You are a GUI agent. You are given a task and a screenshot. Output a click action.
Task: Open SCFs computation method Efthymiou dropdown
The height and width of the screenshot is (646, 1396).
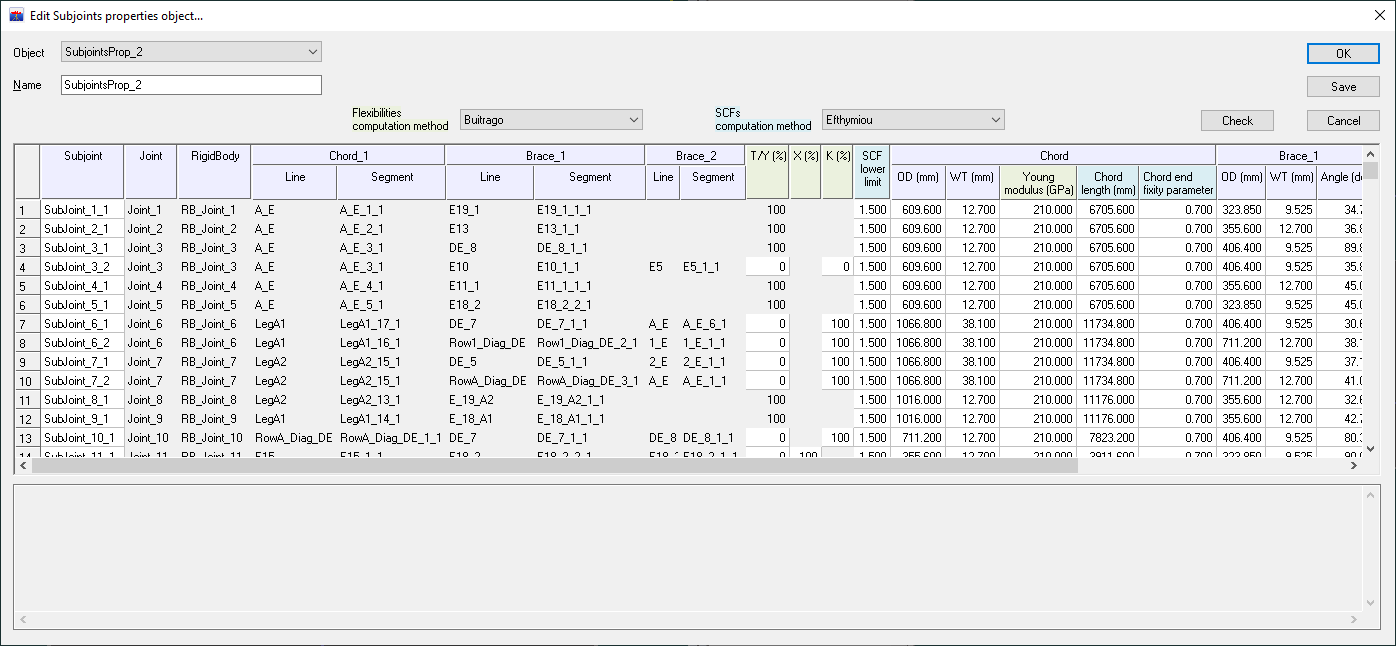pyautogui.click(x=913, y=120)
